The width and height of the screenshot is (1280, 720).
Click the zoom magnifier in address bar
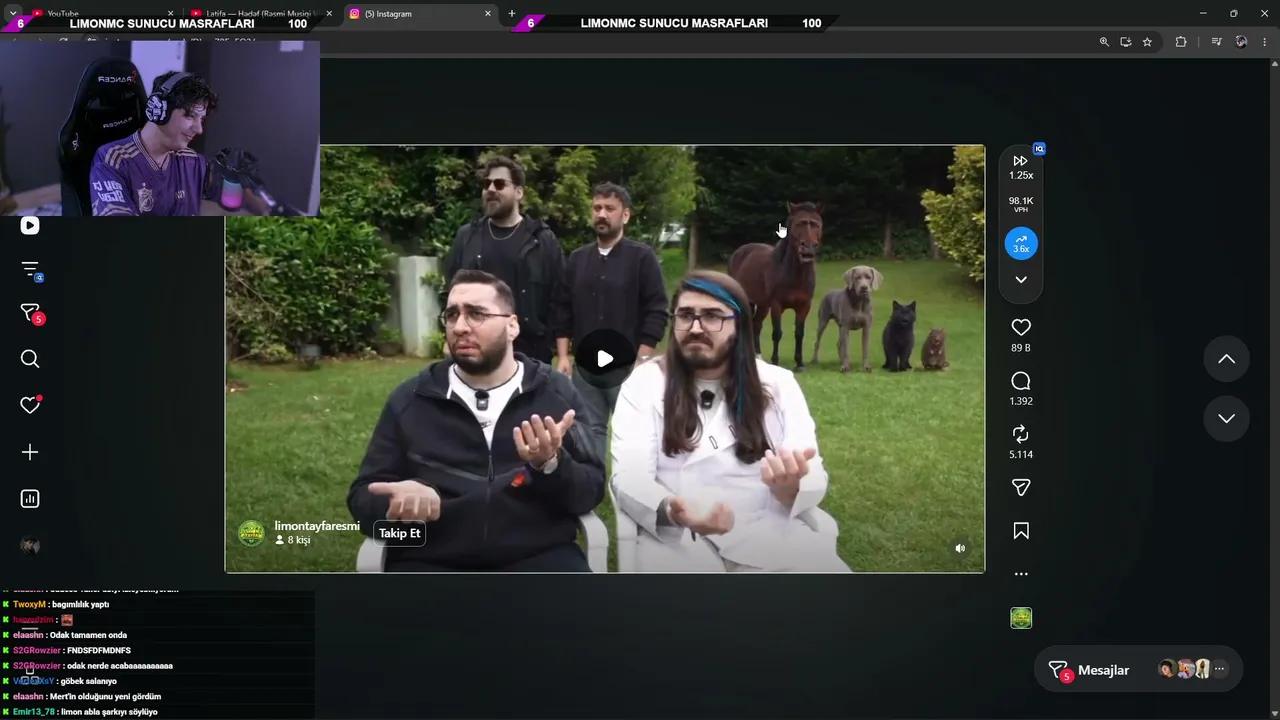click(x=1104, y=42)
